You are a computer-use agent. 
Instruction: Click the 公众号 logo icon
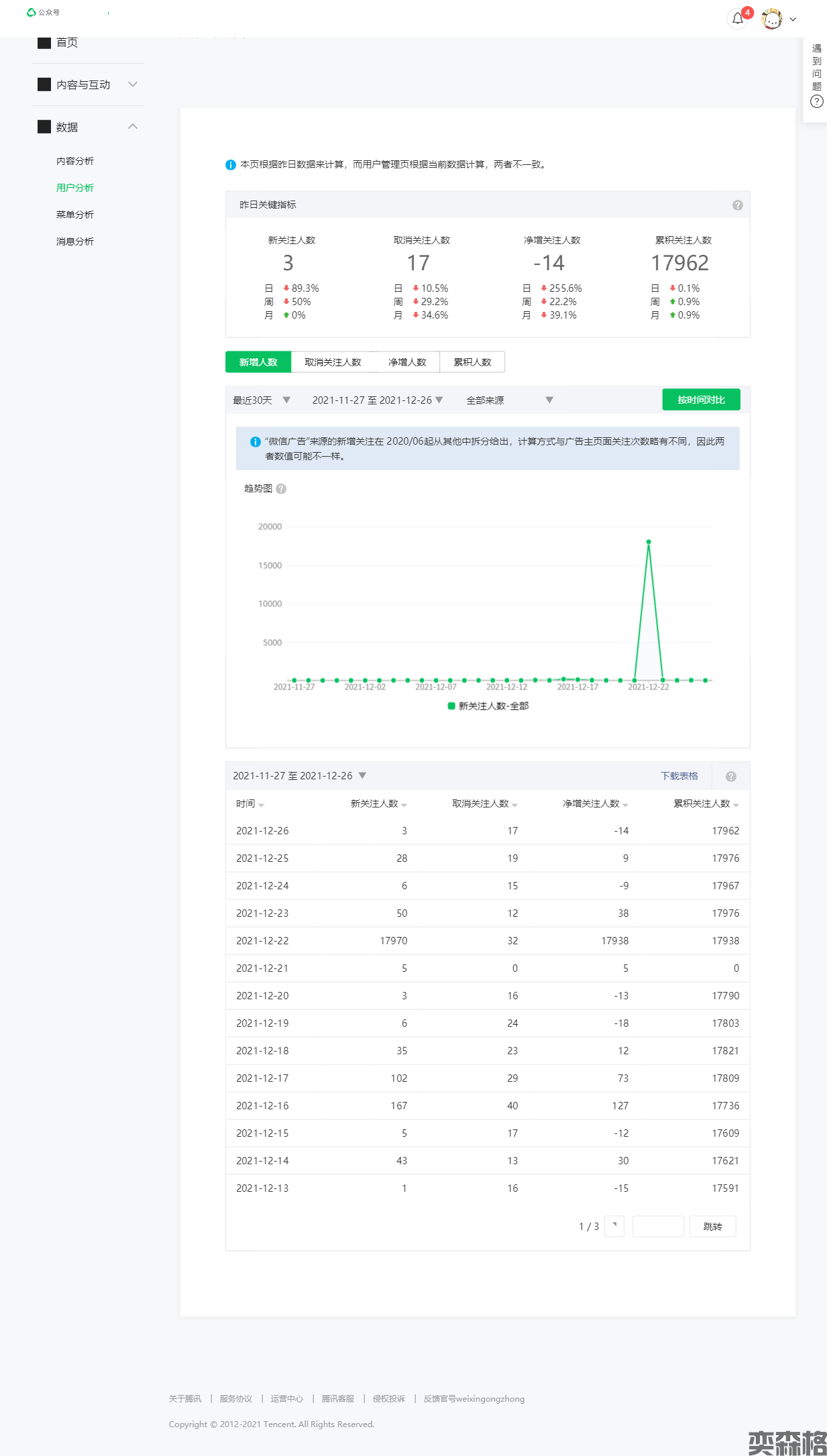tap(31, 12)
